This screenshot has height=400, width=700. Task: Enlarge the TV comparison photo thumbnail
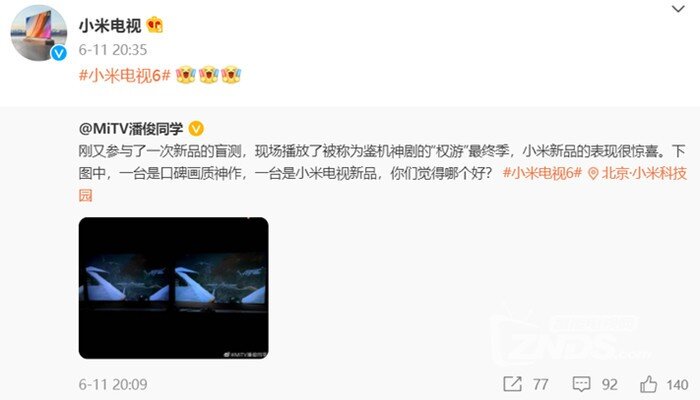click(x=174, y=288)
